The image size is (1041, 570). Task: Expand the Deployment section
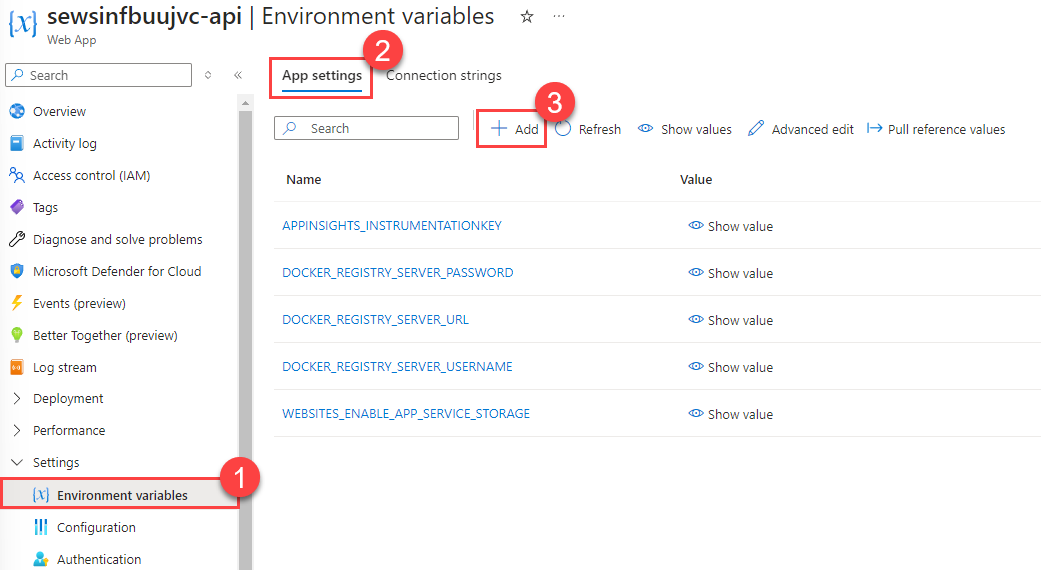click(x=17, y=398)
